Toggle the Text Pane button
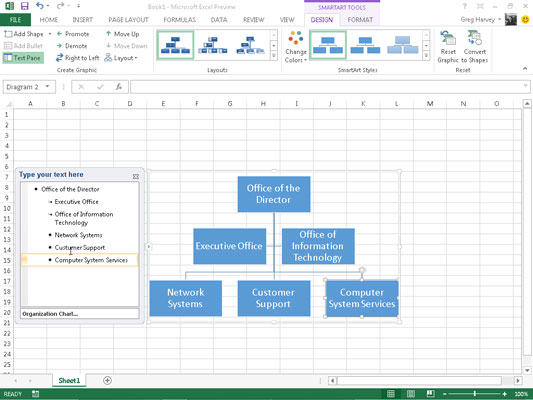 pos(23,58)
